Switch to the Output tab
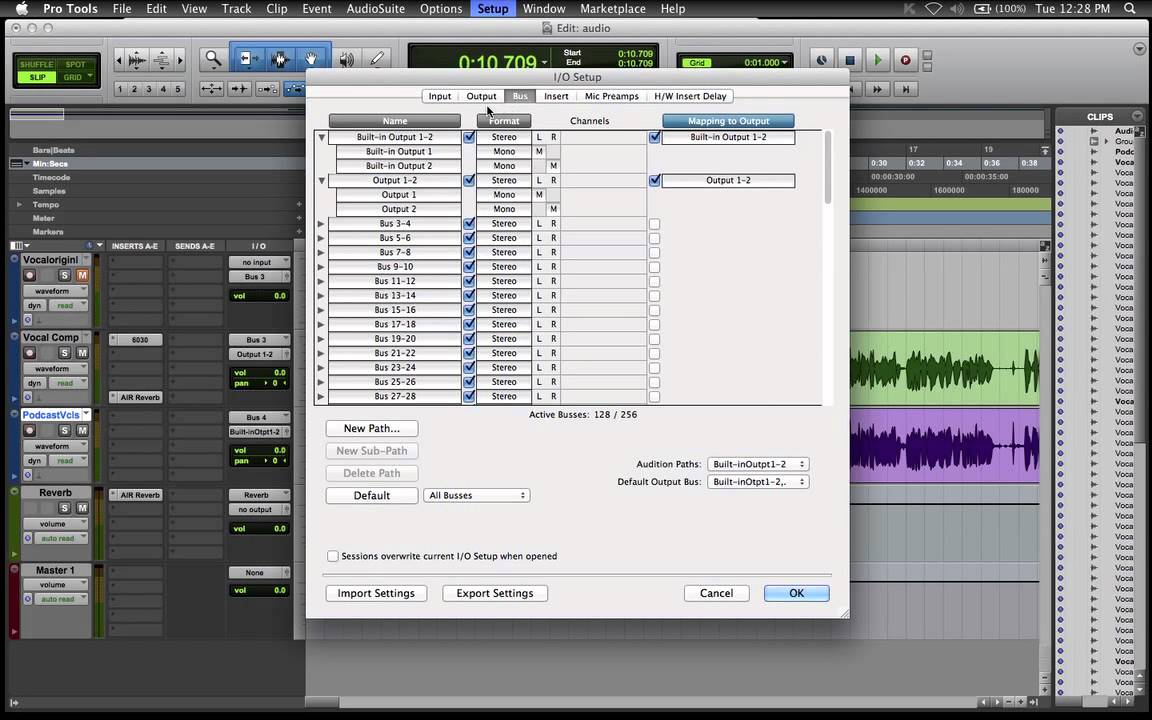This screenshot has height=720, width=1152. [x=481, y=96]
